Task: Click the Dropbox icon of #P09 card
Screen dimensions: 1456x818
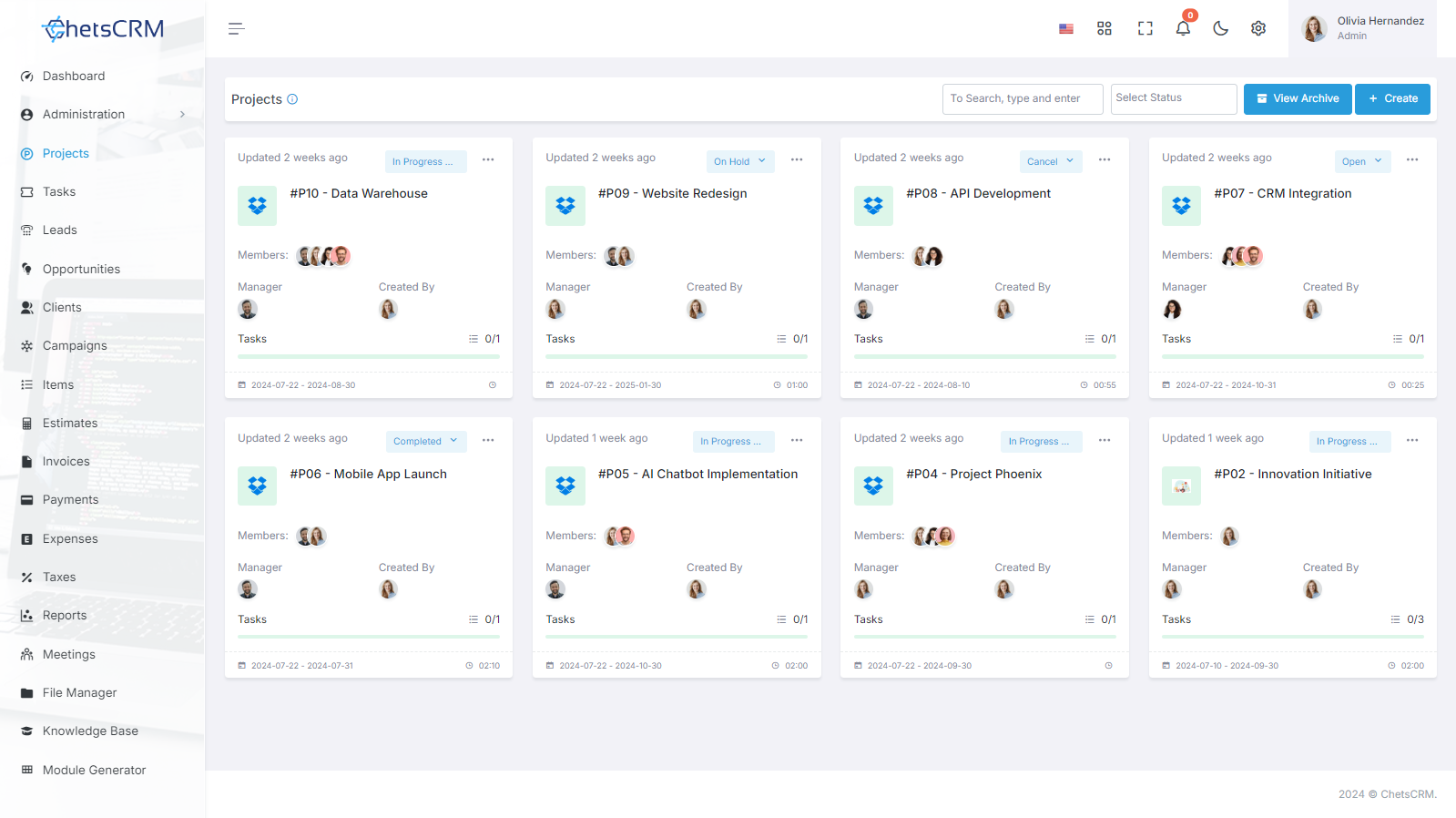Action: click(565, 206)
